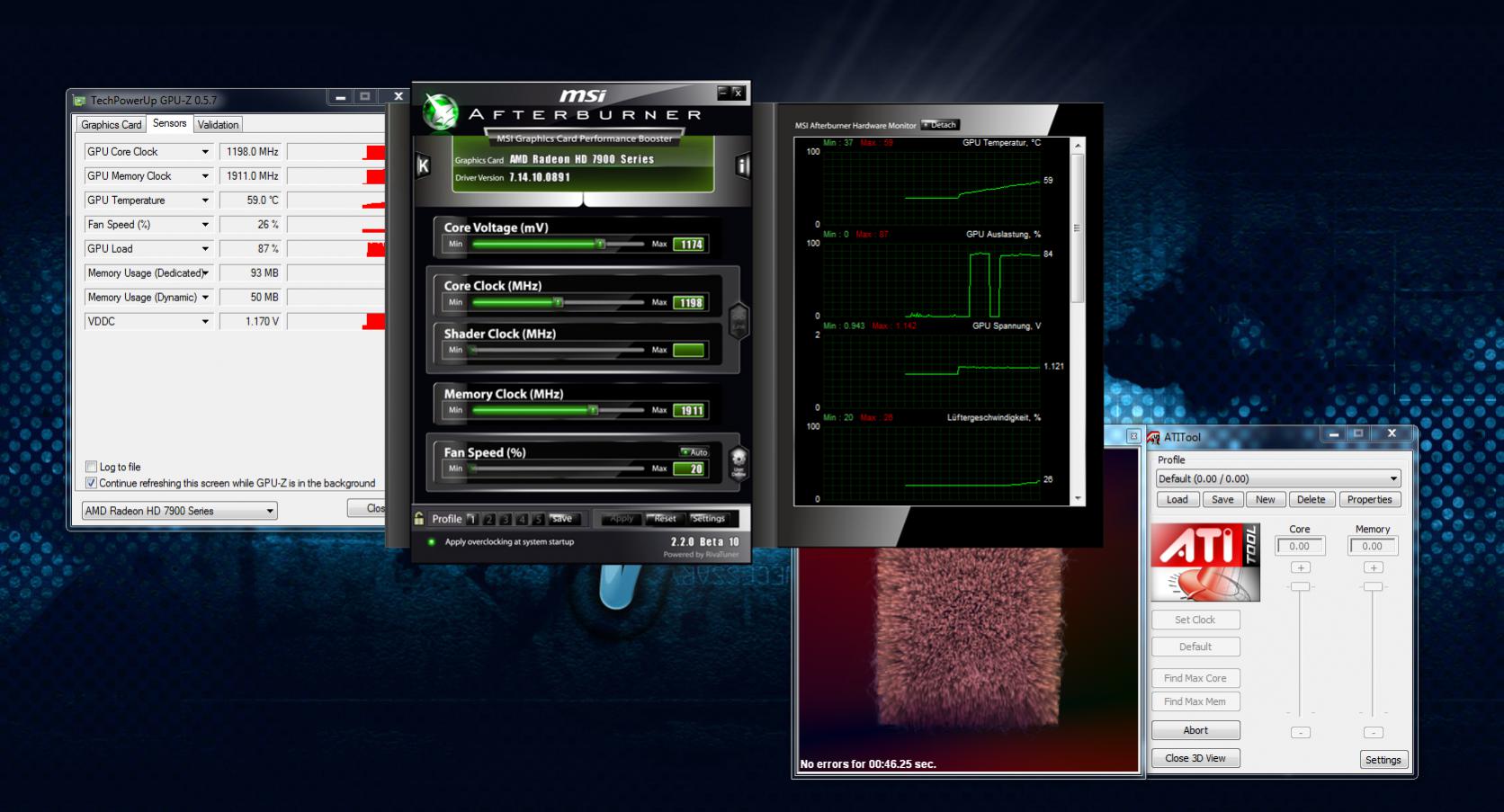Show Afterburner info via the i button

(743, 165)
